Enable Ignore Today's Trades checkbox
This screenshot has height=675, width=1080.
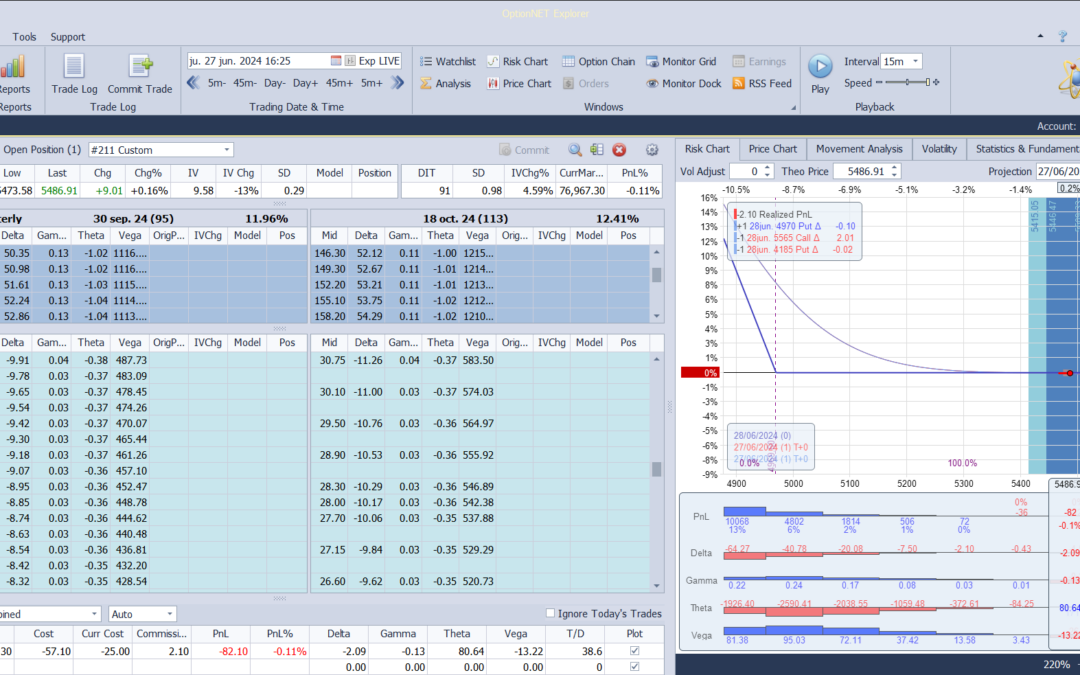coord(551,614)
